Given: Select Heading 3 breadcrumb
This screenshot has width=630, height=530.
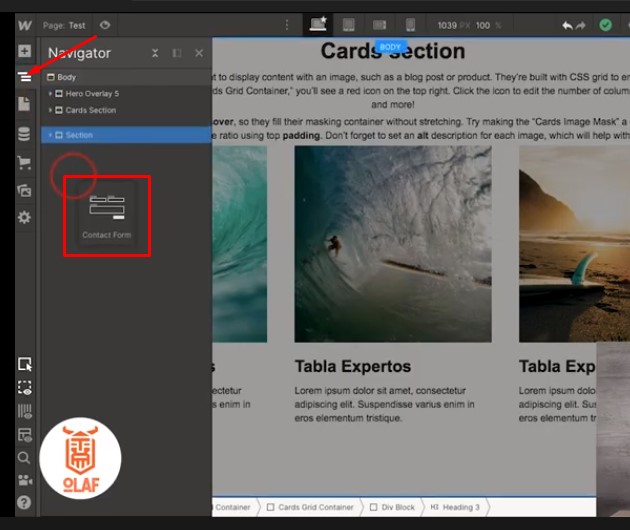Looking at the screenshot, I should [x=455, y=507].
